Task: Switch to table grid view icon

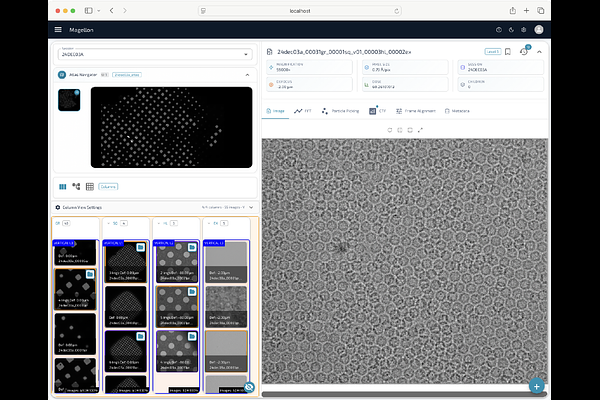Action: click(x=90, y=187)
